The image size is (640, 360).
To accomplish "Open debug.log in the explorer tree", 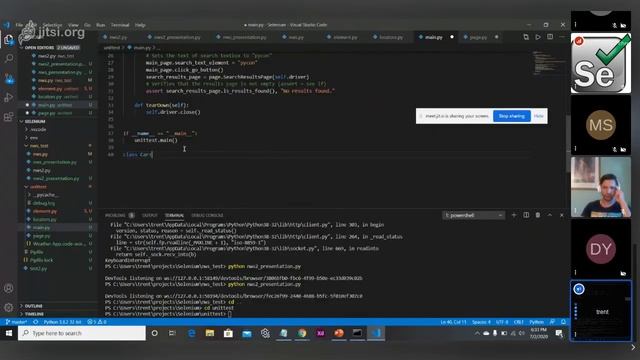I will [x=43, y=203].
